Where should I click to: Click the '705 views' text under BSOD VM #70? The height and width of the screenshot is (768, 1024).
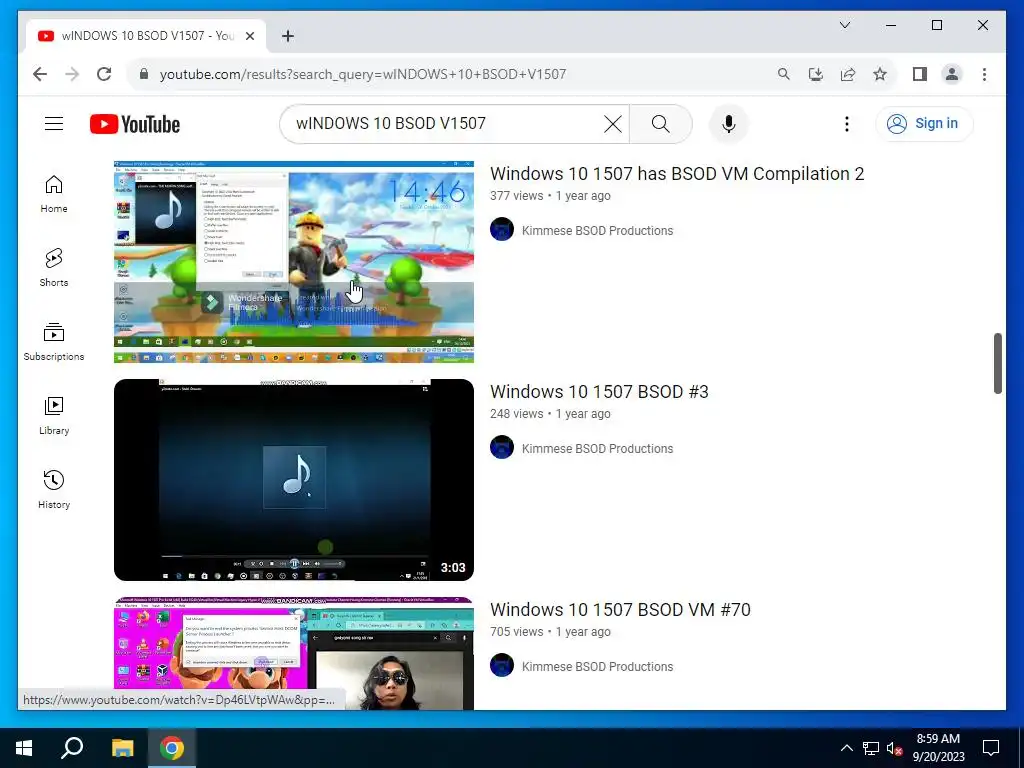517,632
